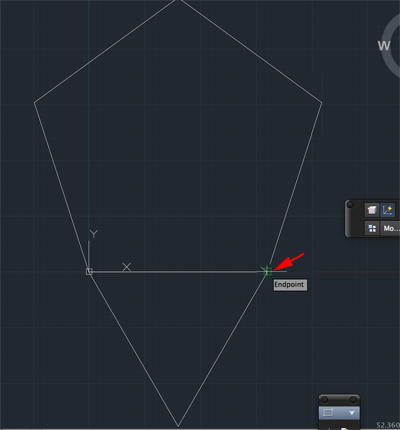The height and width of the screenshot is (430, 400).
Task: Click the left round knob on bottom palette
Action: 324,400
